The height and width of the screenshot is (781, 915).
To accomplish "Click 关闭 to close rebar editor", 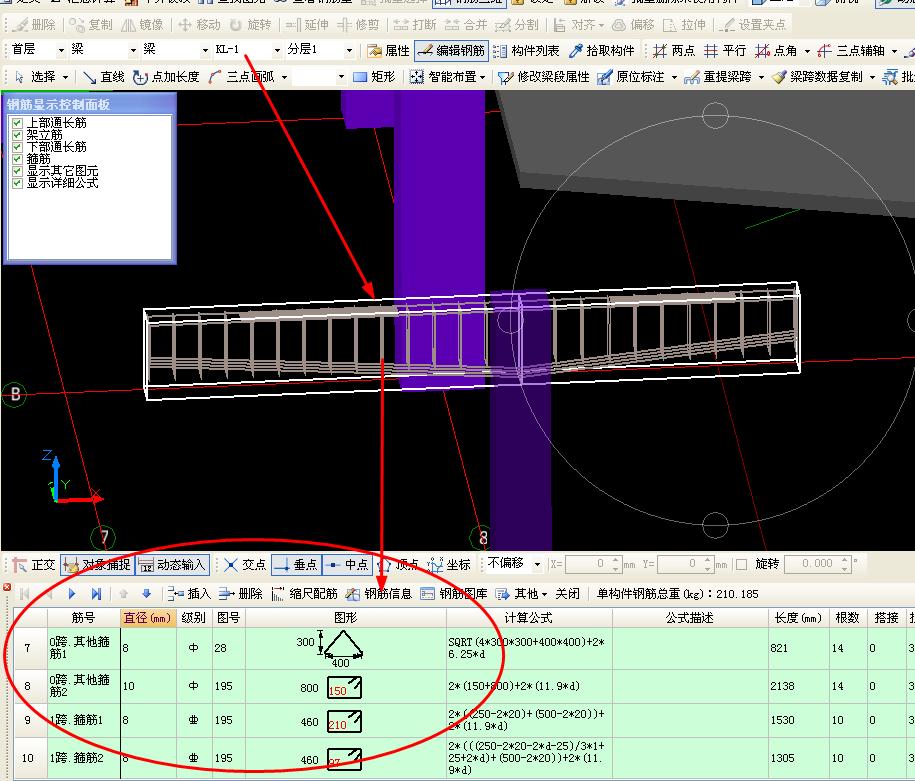I will click(567, 594).
